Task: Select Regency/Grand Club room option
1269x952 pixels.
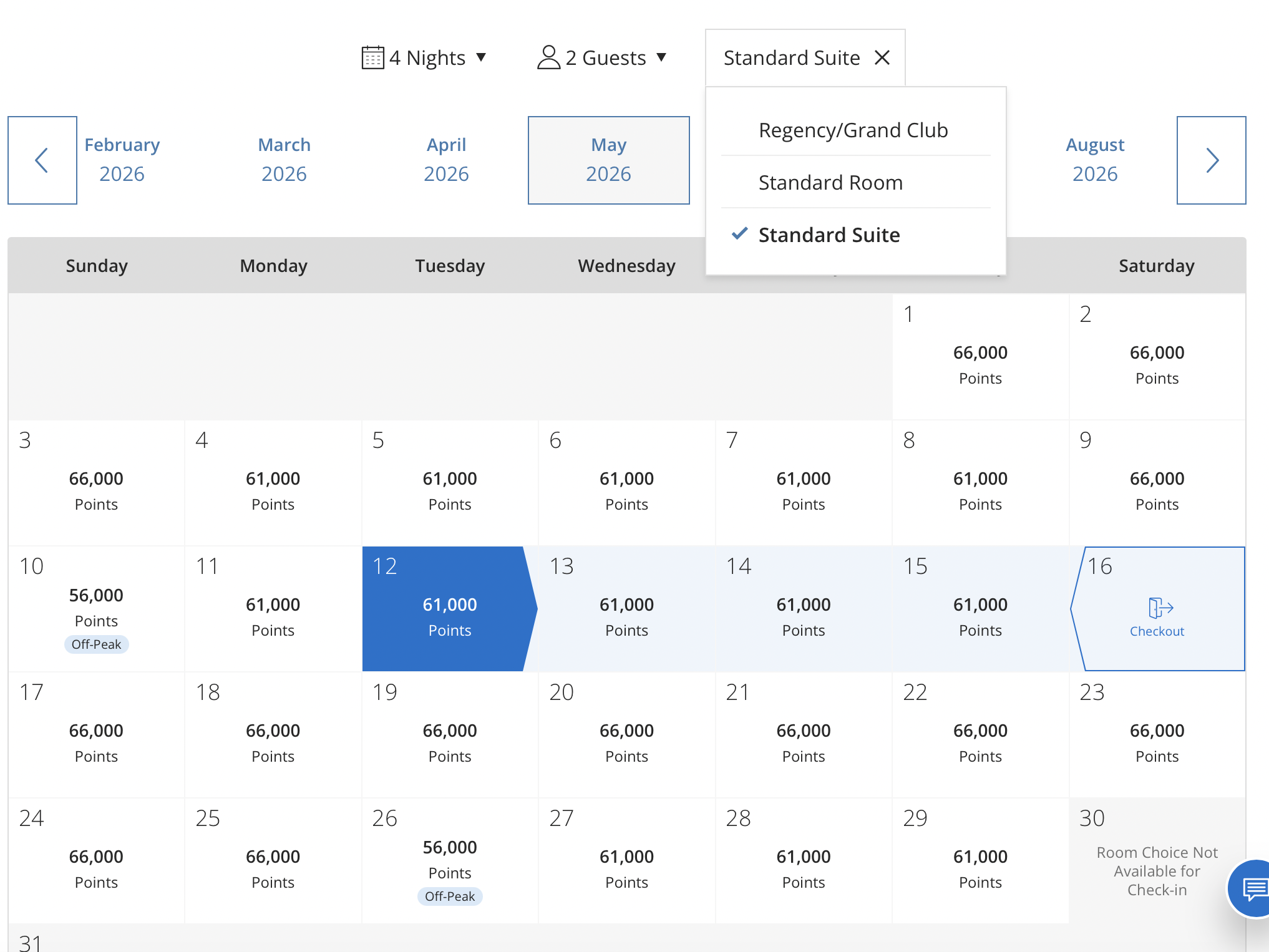Action: click(x=853, y=130)
